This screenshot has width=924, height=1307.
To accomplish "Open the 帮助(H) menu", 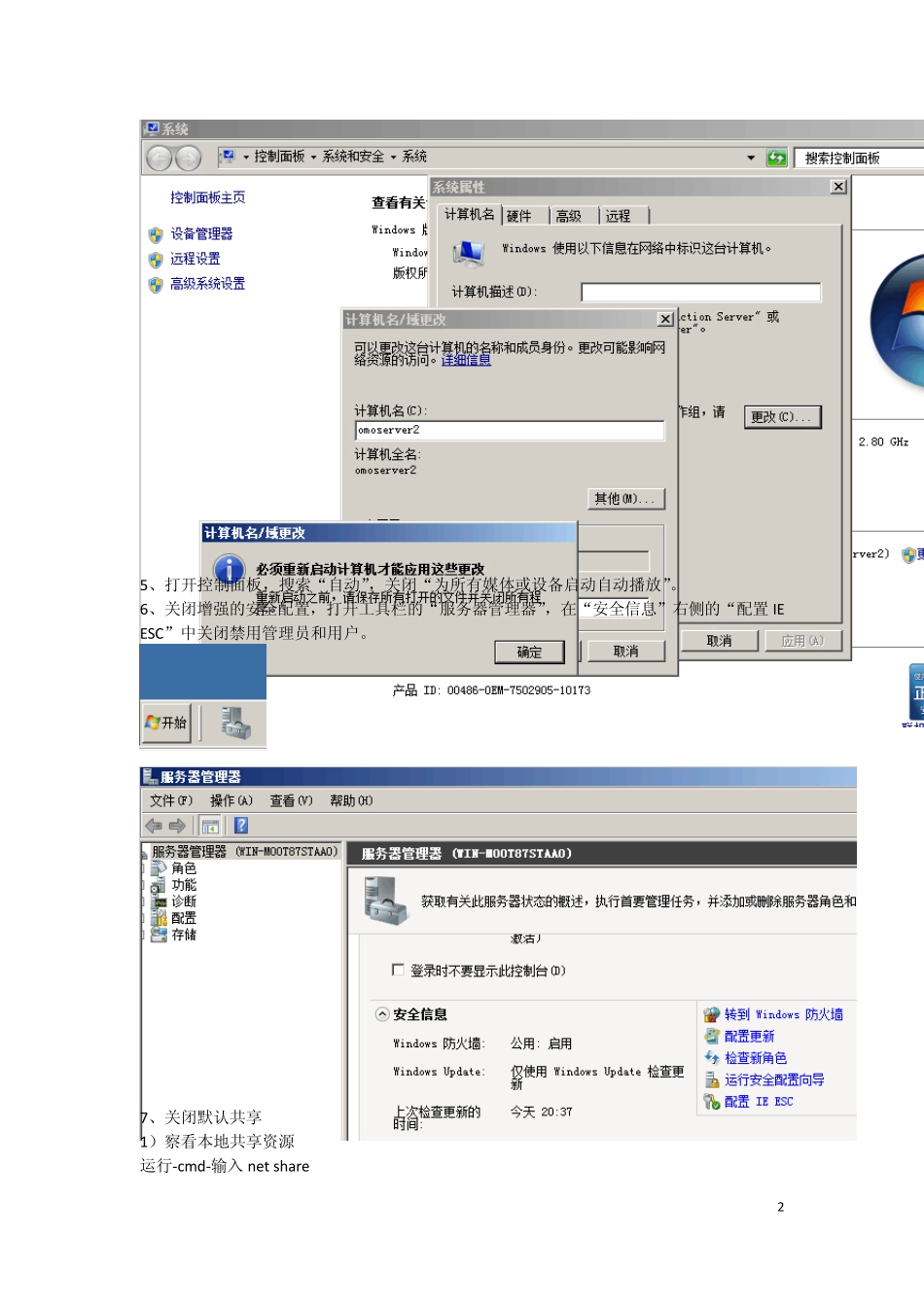I will 351,800.
